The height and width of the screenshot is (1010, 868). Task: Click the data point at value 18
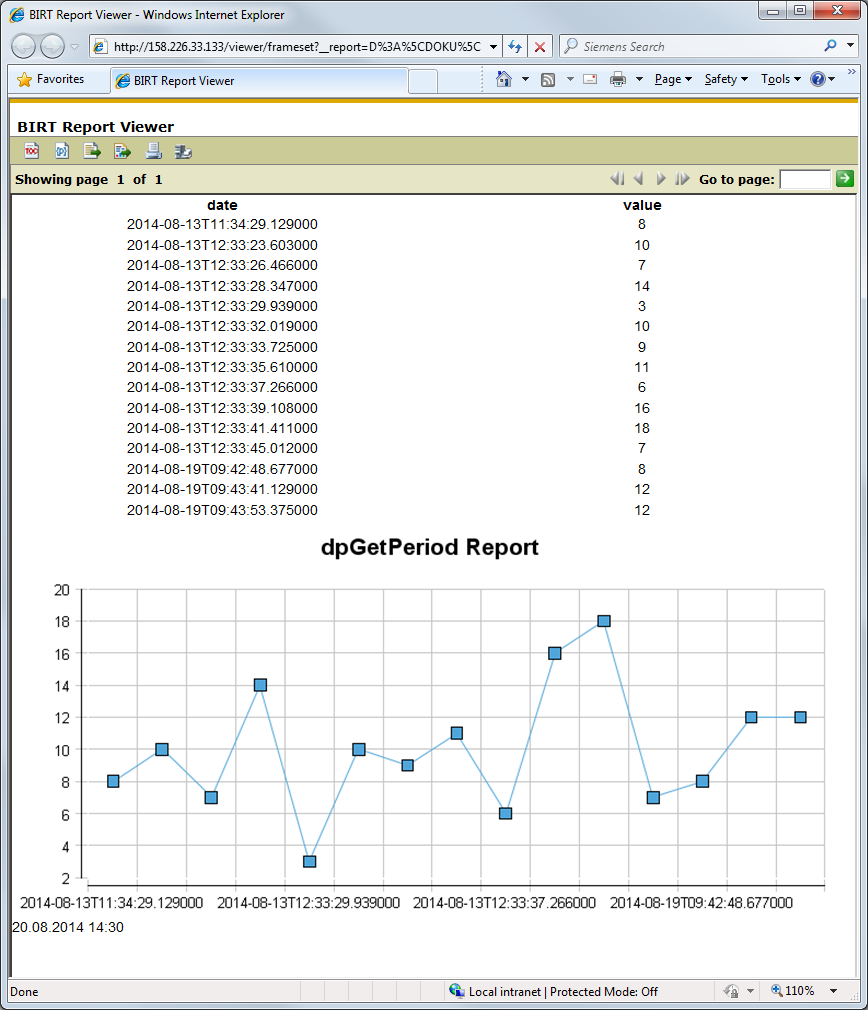tap(604, 621)
